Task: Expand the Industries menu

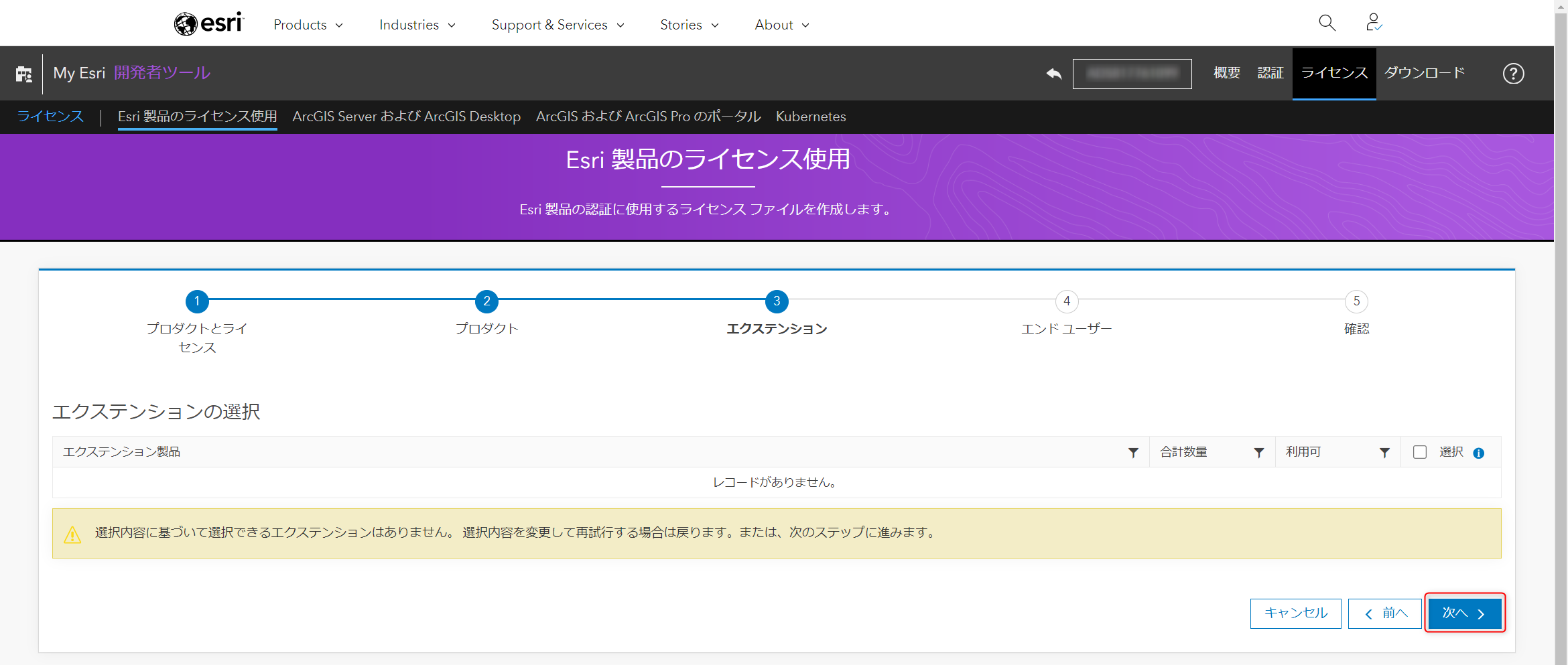Action: (417, 25)
